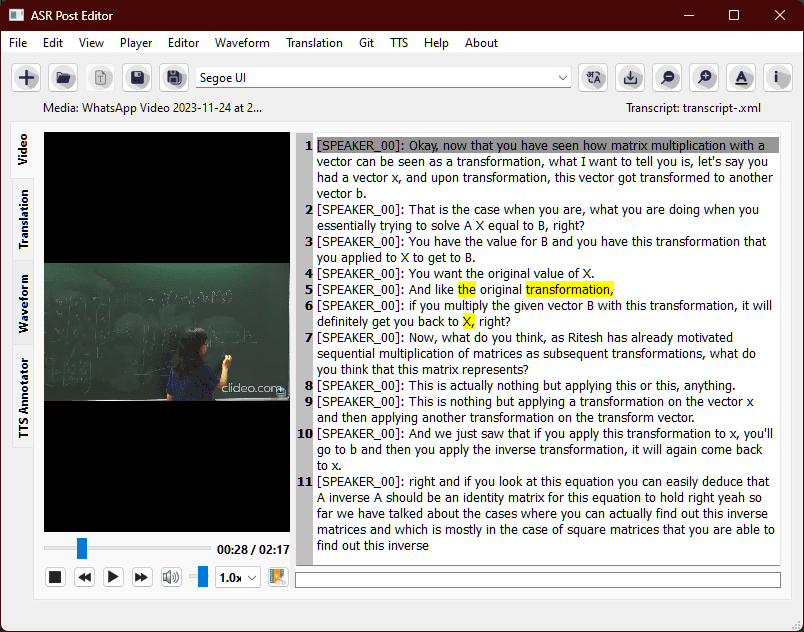The height and width of the screenshot is (632, 804).
Task: Open translation tools via the language icon
Action: point(594,77)
